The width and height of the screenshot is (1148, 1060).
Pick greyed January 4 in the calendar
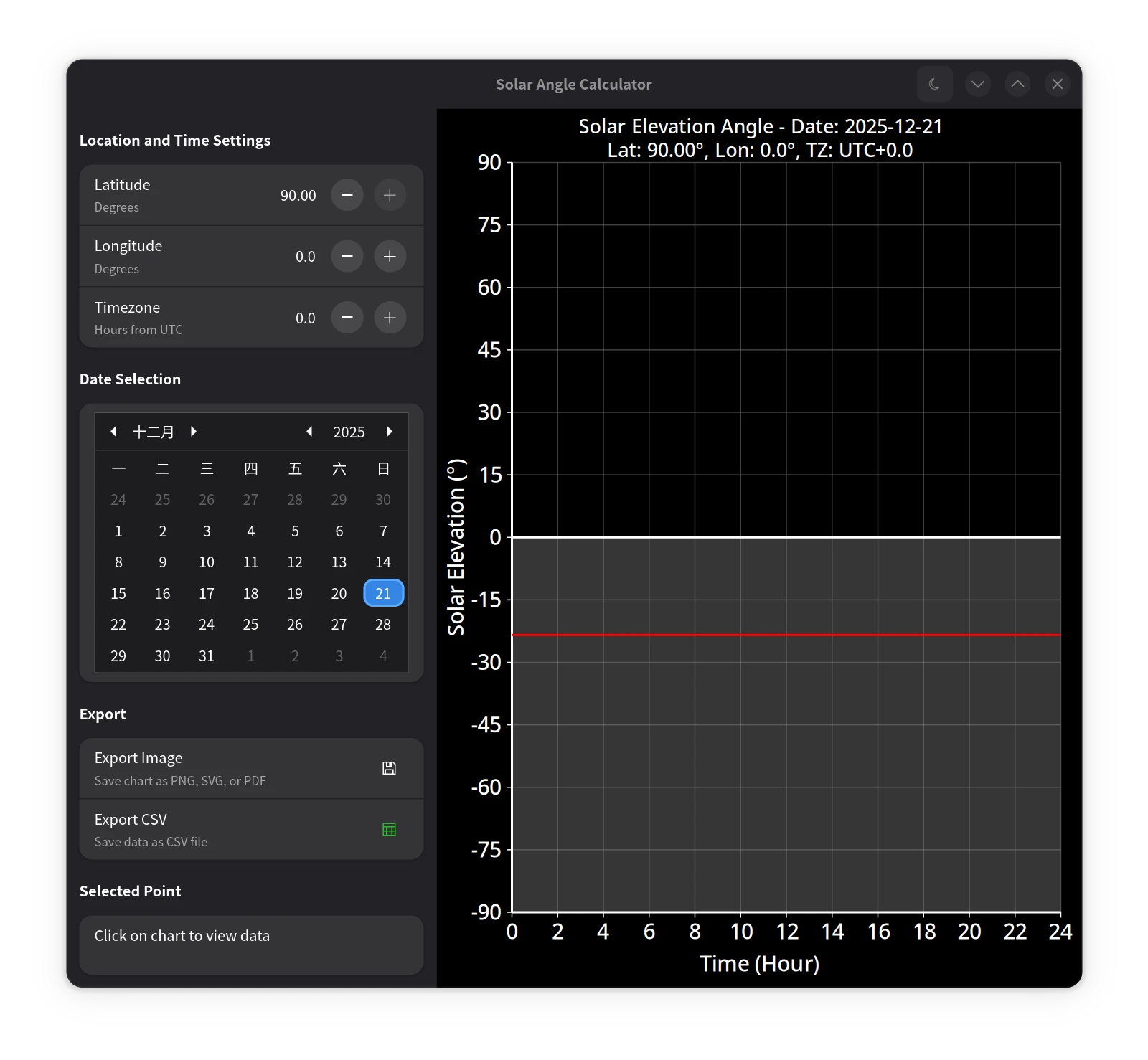(383, 656)
